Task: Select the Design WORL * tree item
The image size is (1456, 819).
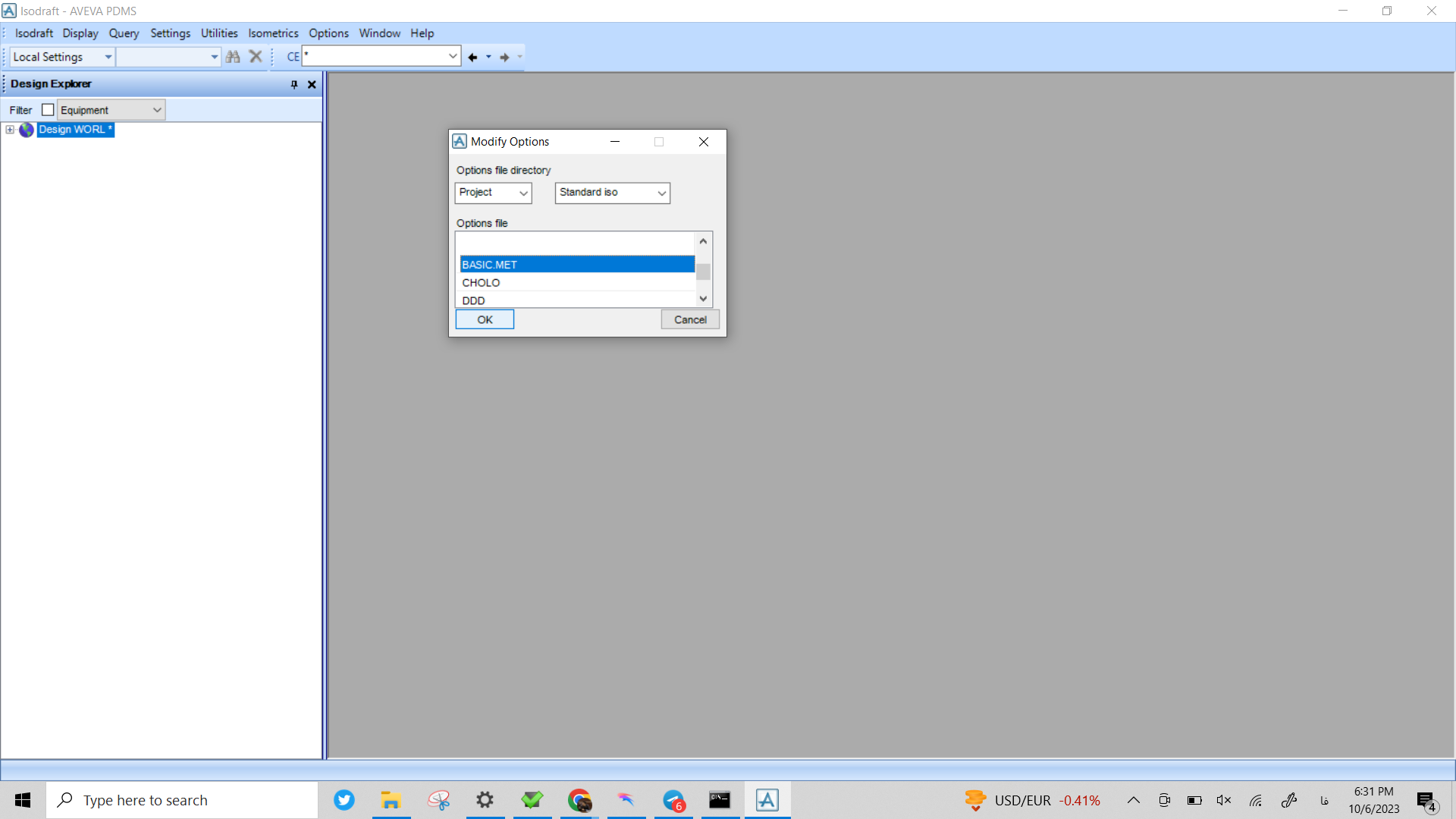Action: (75, 130)
